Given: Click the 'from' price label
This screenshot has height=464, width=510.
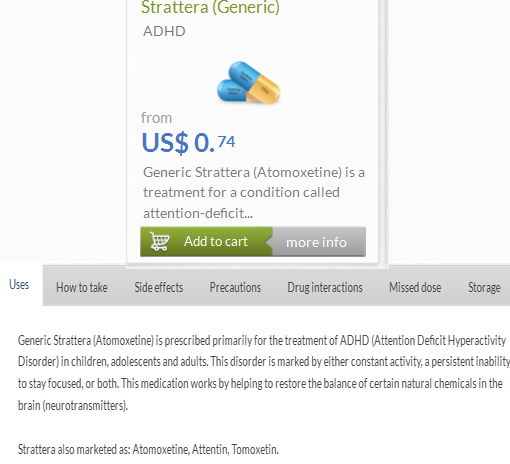Looking at the screenshot, I should [156, 118].
